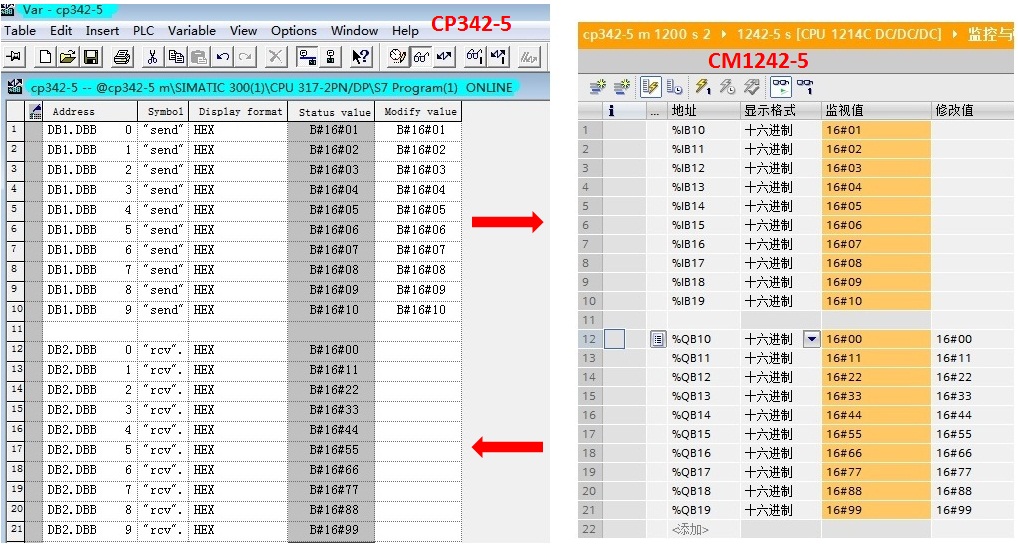The image size is (1018, 545).
Task: Cut selection with scissors icon
Action: pos(152,57)
